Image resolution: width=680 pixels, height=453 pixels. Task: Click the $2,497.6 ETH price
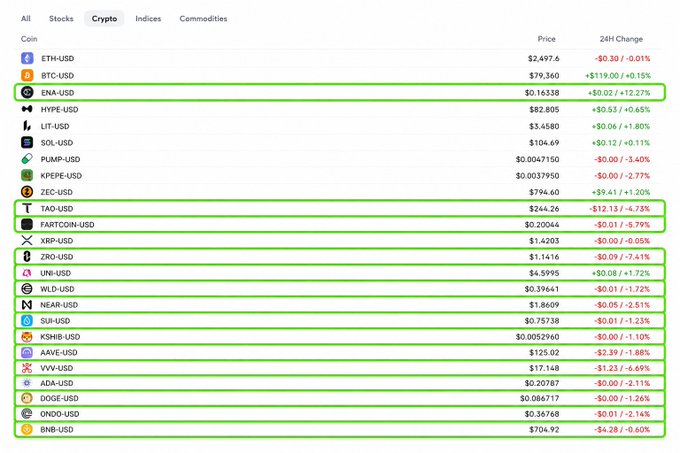[x=544, y=59]
